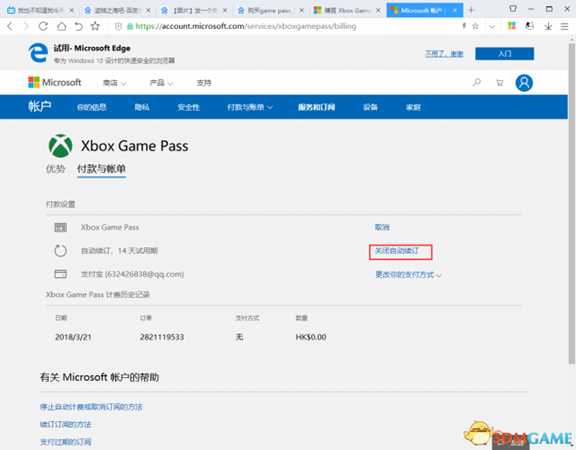Open the browser hamburger menu
The height and width of the screenshot is (450, 576).
point(565,26)
